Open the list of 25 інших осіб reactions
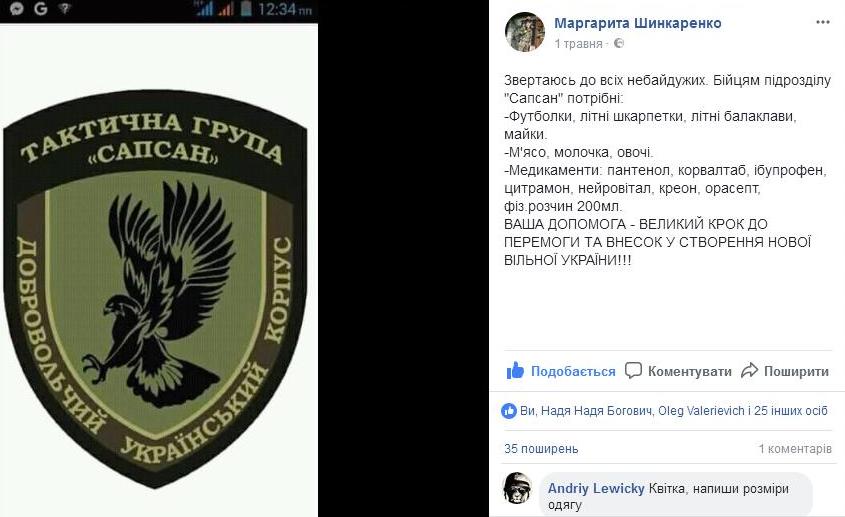 (x=791, y=411)
